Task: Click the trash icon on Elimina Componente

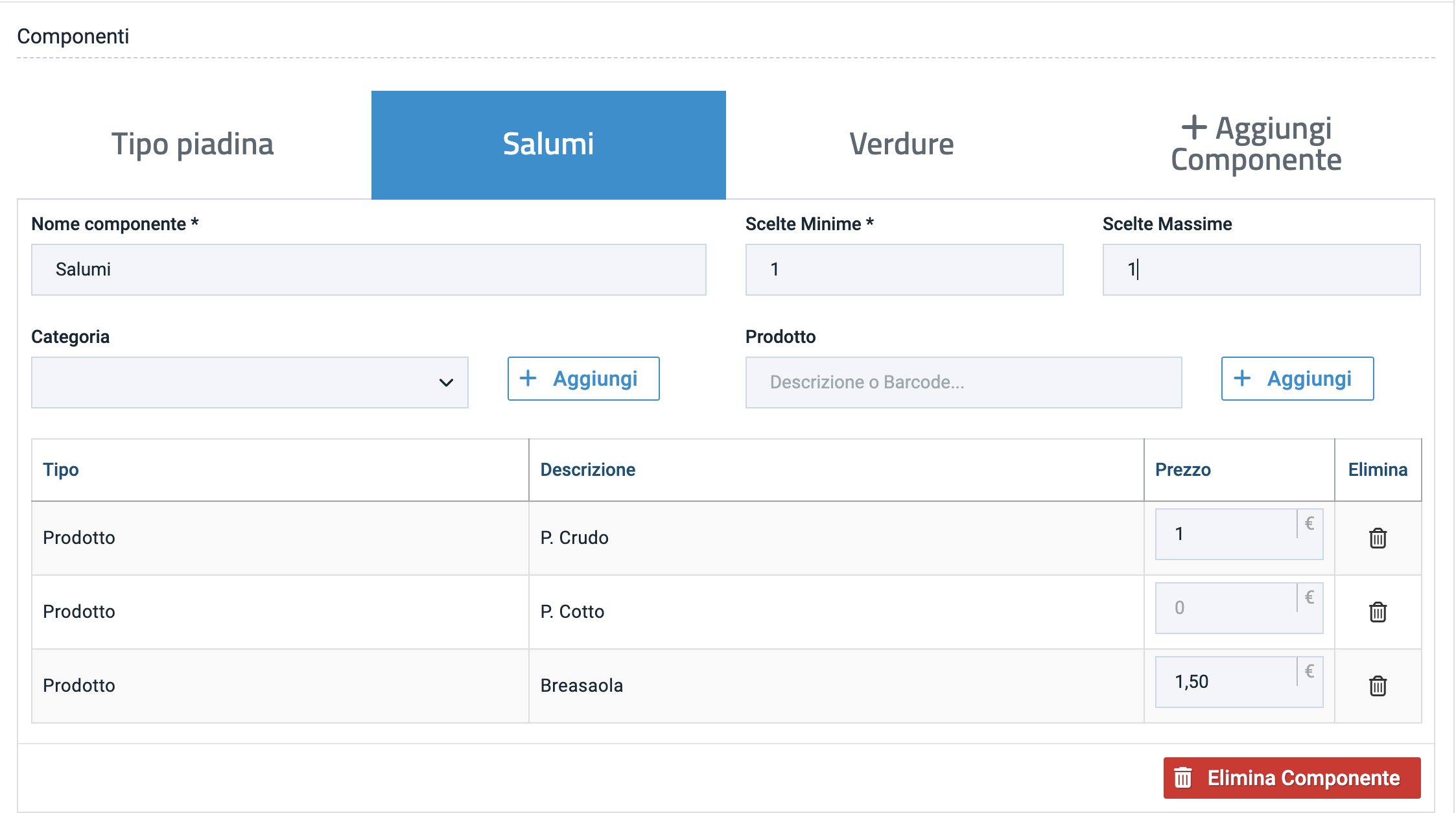Action: point(1183,777)
